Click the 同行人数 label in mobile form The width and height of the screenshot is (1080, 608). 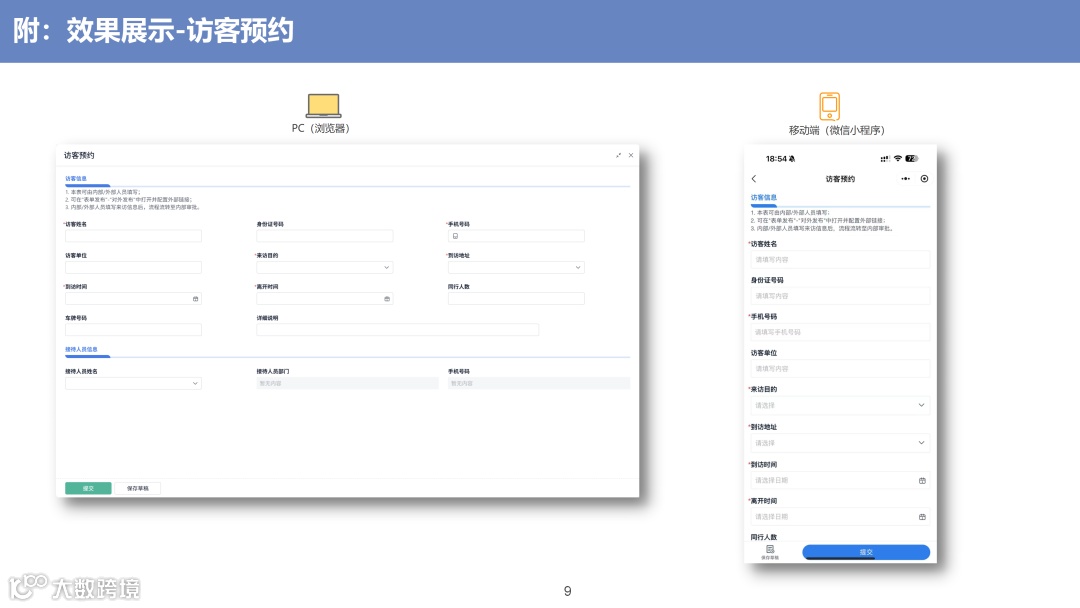[764, 537]
